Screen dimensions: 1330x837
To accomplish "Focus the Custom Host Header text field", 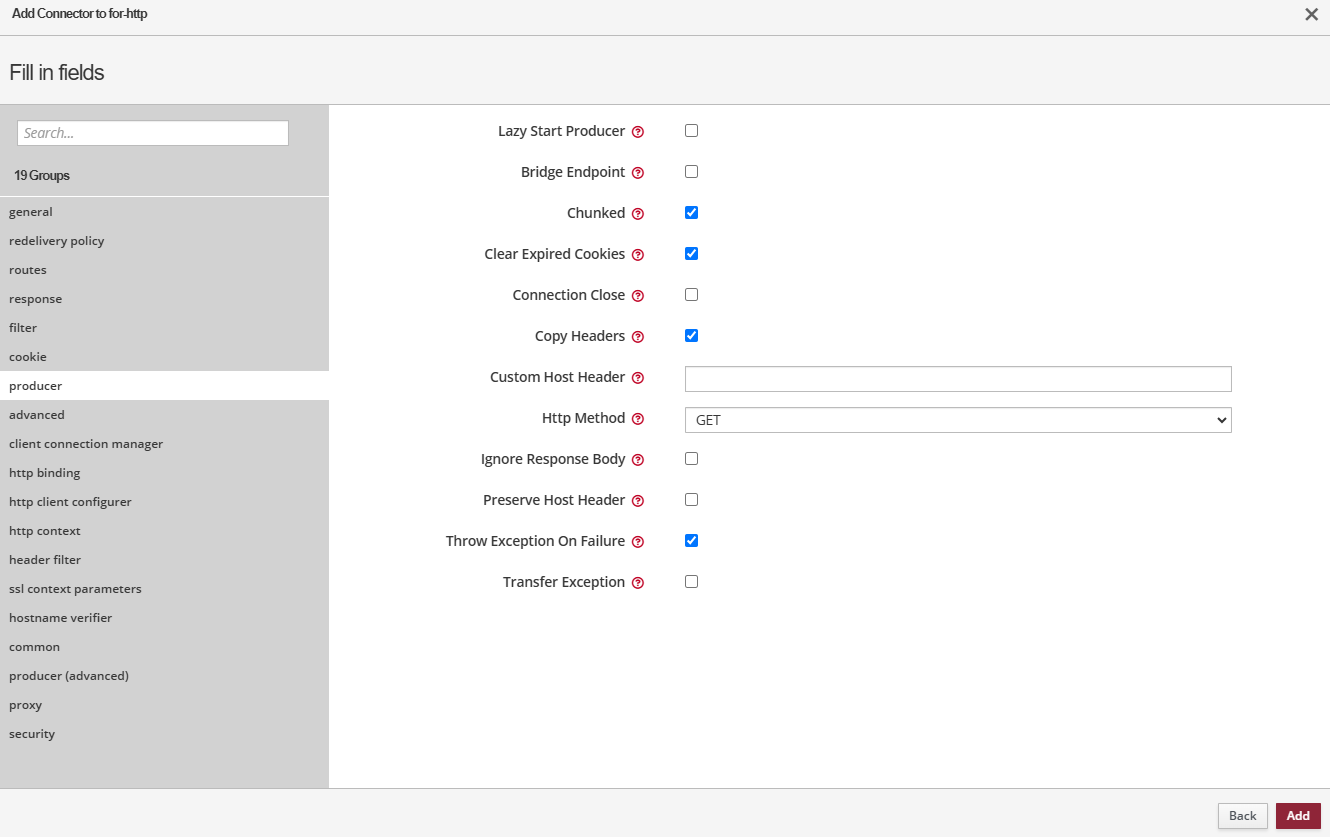I will (957, 379).
